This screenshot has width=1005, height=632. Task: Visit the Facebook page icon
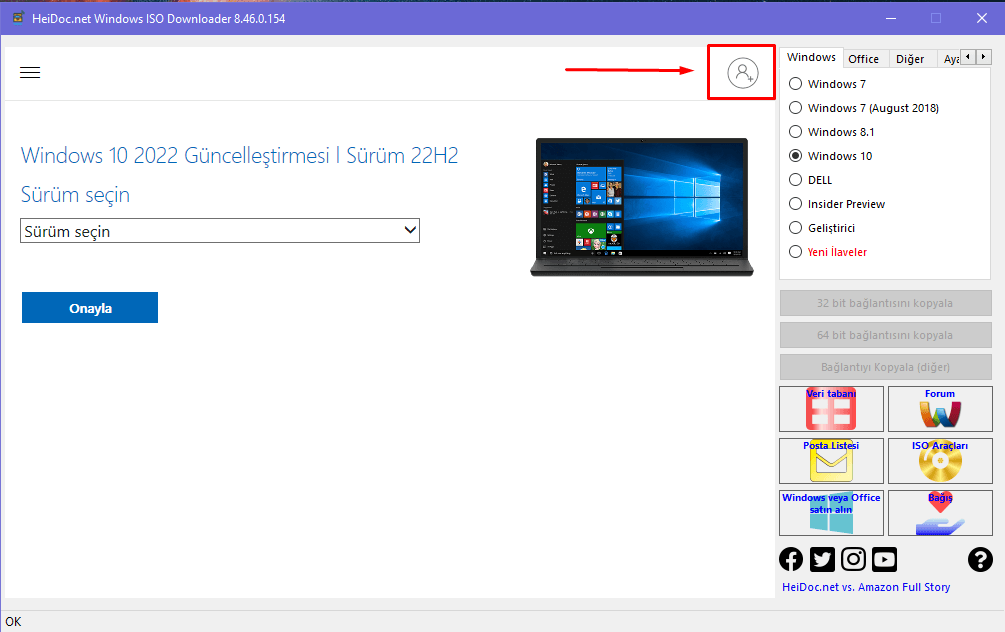pyautogui.click(x=791, y=560)
